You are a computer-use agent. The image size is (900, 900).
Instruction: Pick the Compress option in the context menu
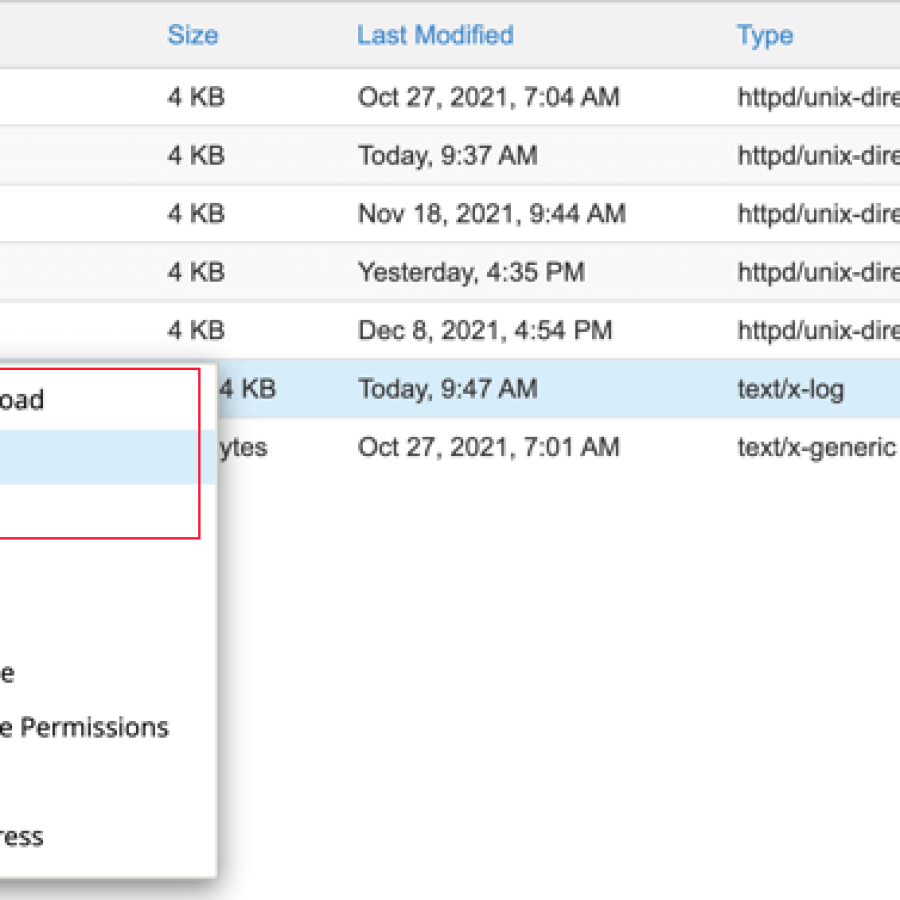tap(22, 837)
